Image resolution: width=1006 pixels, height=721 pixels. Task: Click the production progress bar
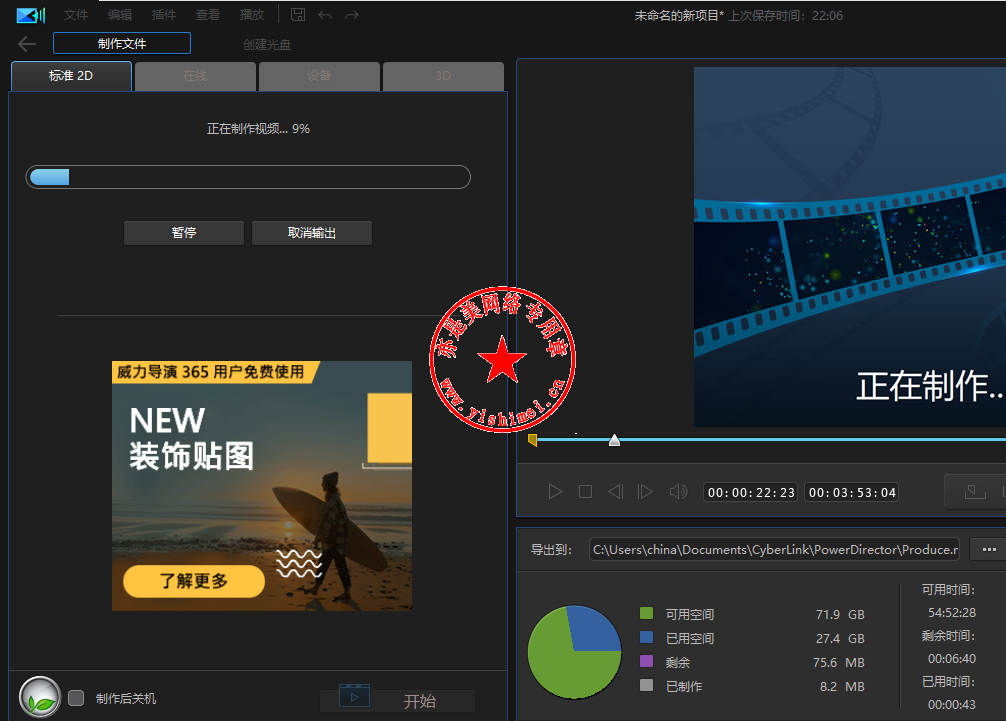(x=248, y=177)
